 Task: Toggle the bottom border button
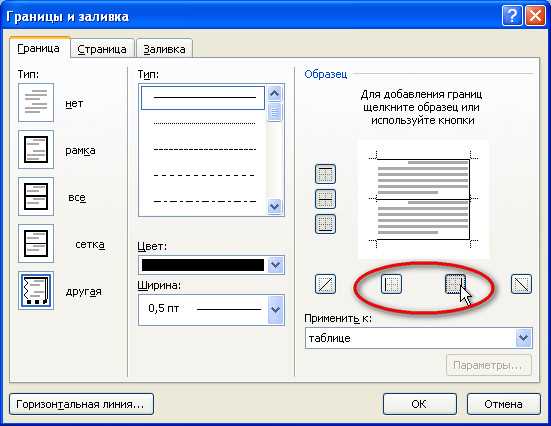tap(325, 224)
